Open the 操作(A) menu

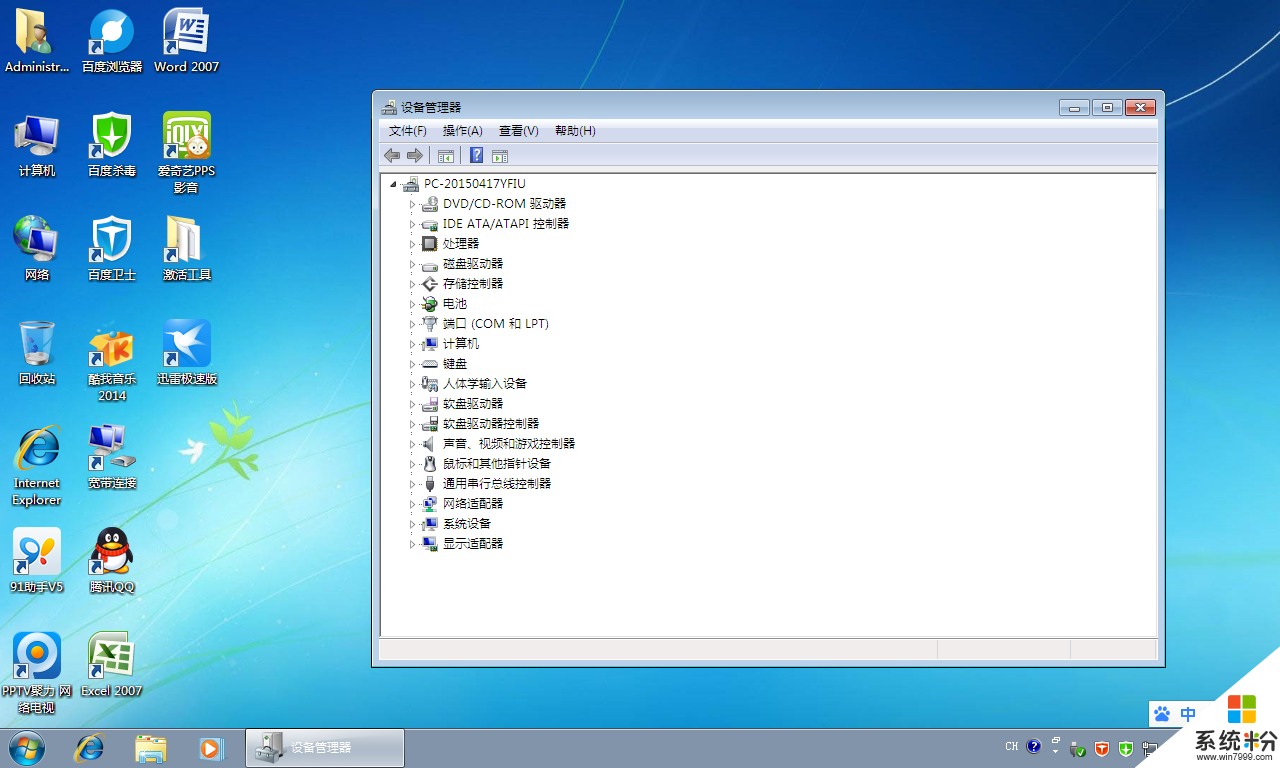click(x=462, y=131)
